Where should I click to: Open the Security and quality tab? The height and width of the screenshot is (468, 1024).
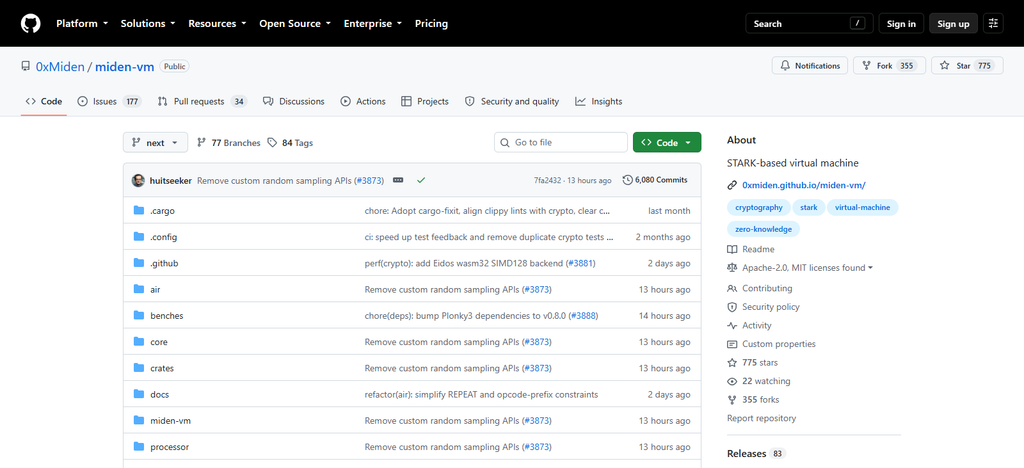pyautogui.click(x=512, y=101)
